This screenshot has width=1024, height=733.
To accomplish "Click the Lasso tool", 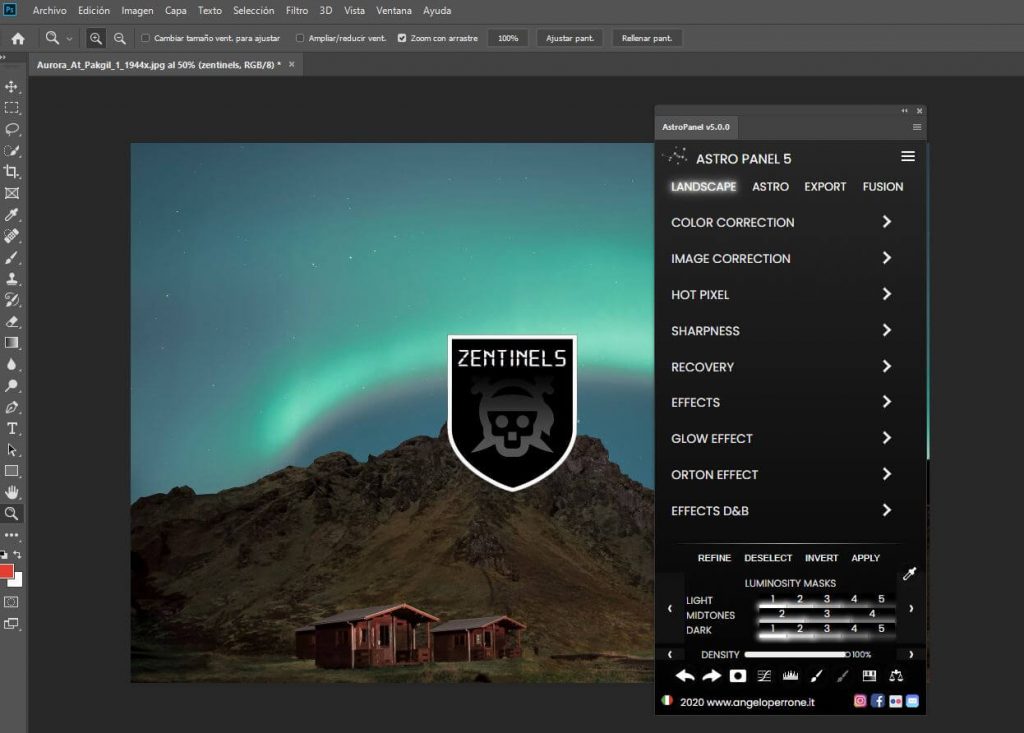I will [12, 129].
